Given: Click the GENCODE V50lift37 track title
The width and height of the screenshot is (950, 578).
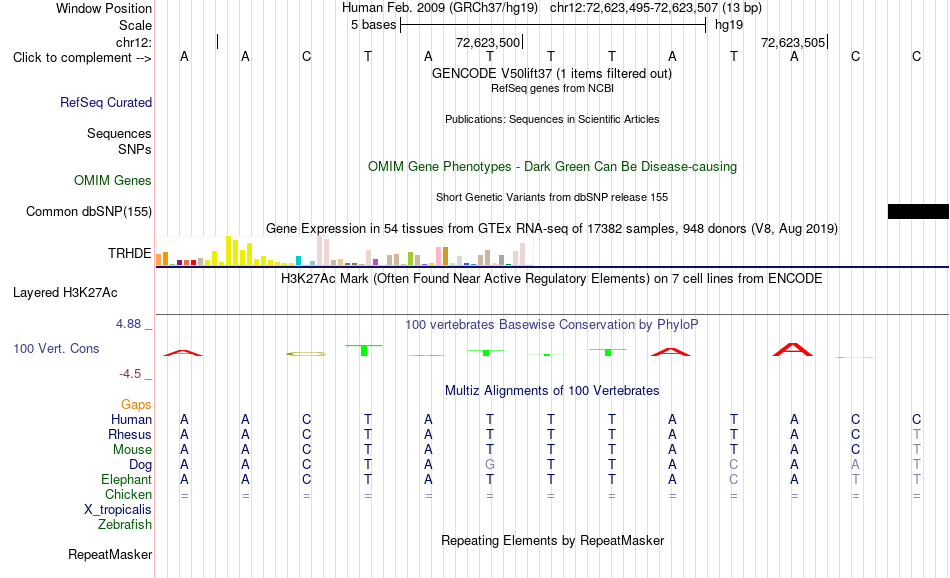Looking at the screenshot, I should (552, 73).
